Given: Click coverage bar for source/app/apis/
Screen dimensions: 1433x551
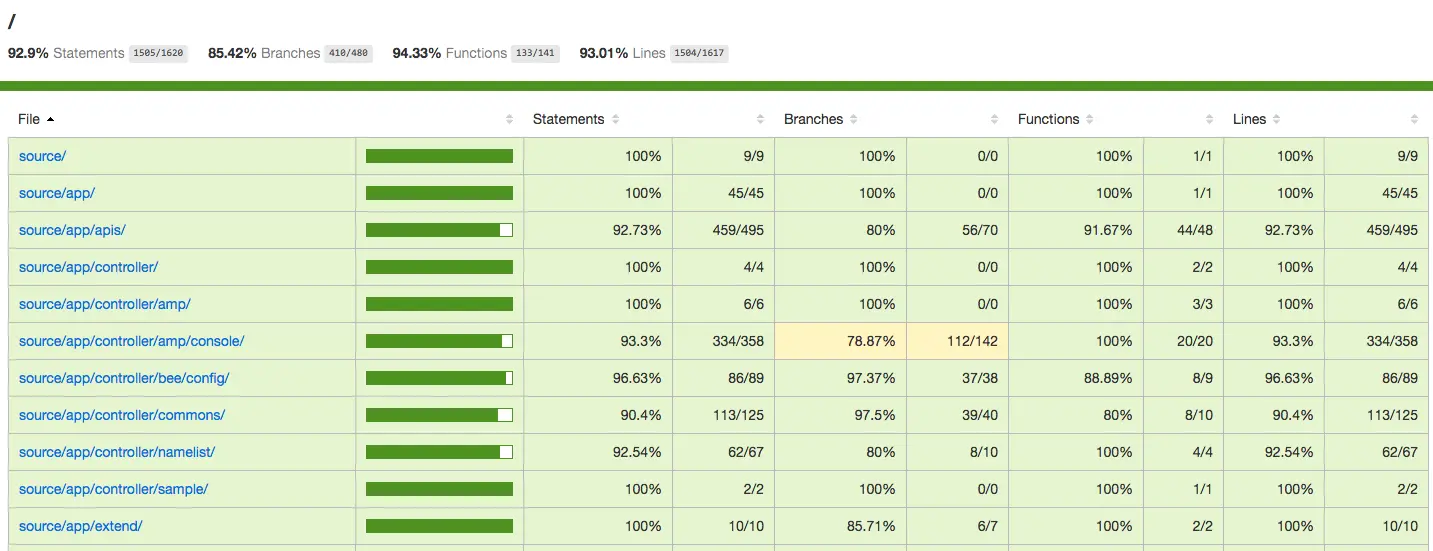Looking at the screenshot, I should (x=439, y=230).
